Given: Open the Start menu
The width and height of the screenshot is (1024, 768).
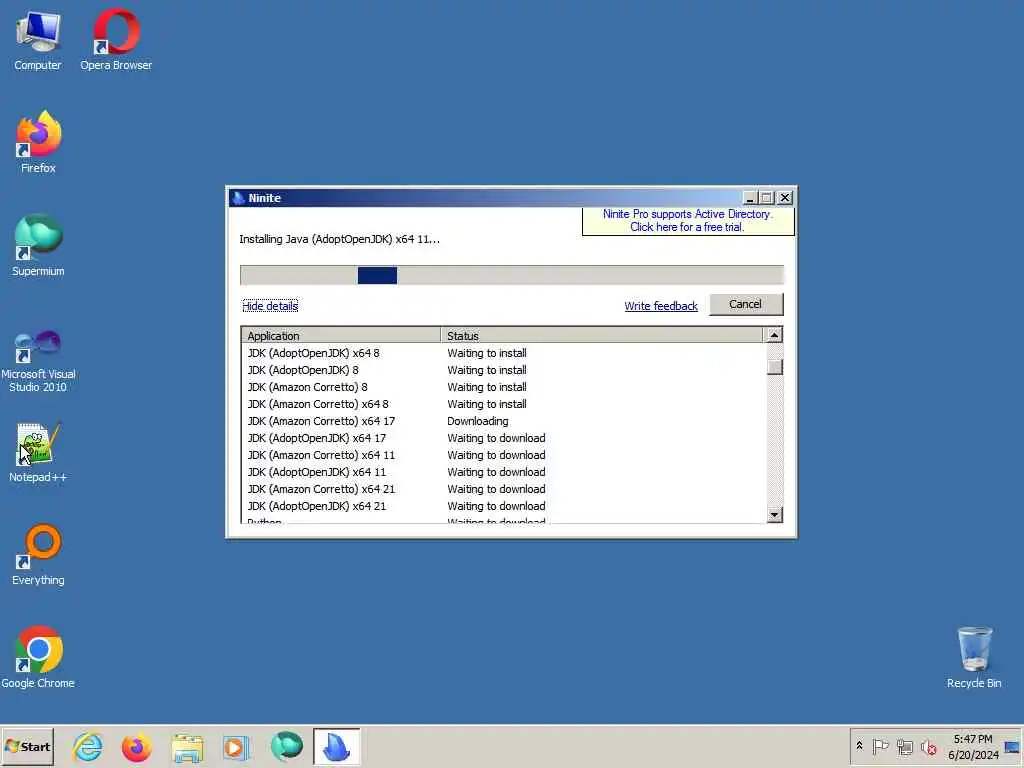Looking at the screenshot, I should tap(27, 746).
